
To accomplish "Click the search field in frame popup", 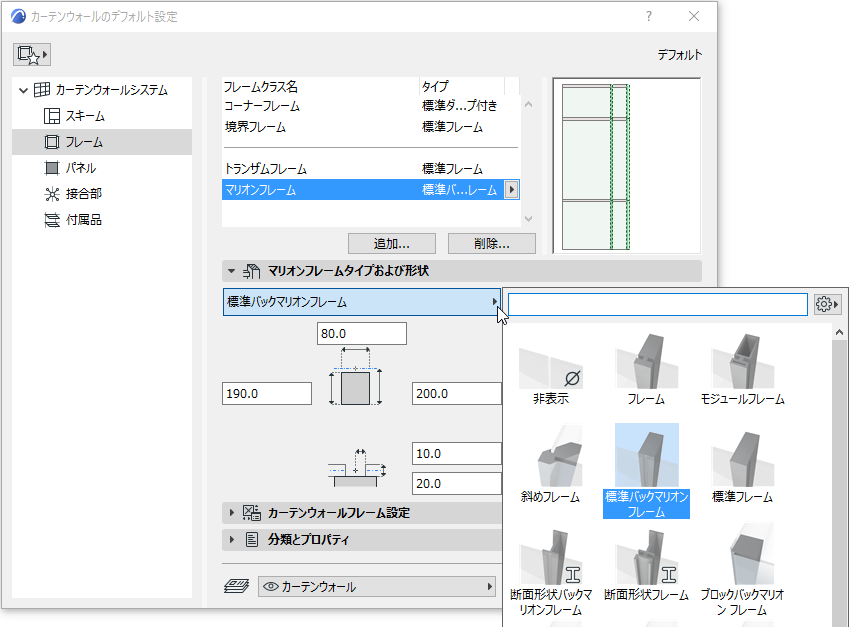I will (x=658, y=305).
